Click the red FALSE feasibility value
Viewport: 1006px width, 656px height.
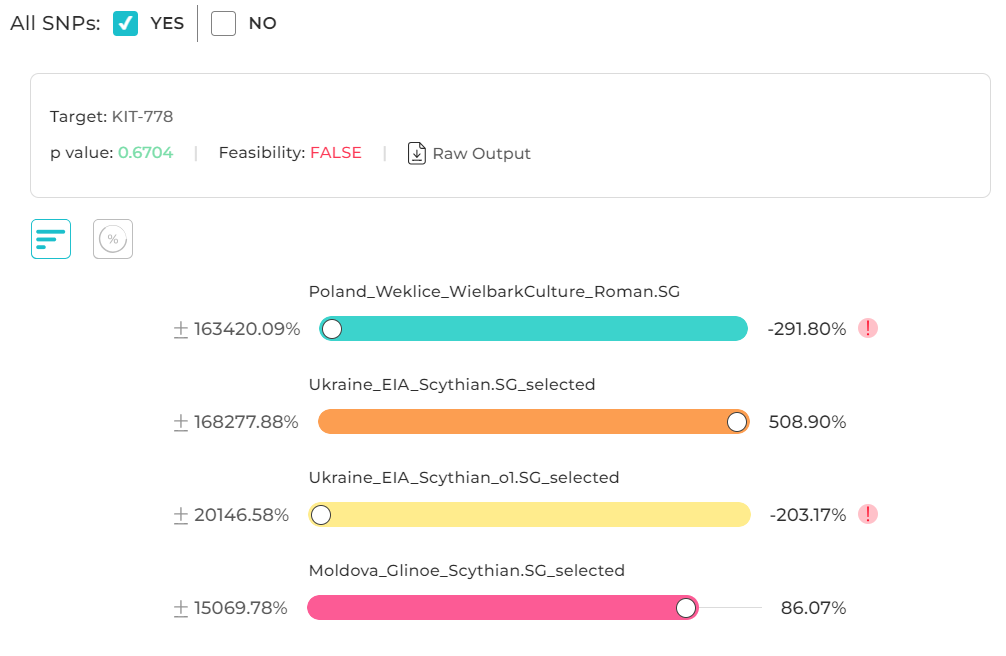[x=335, y=153]
